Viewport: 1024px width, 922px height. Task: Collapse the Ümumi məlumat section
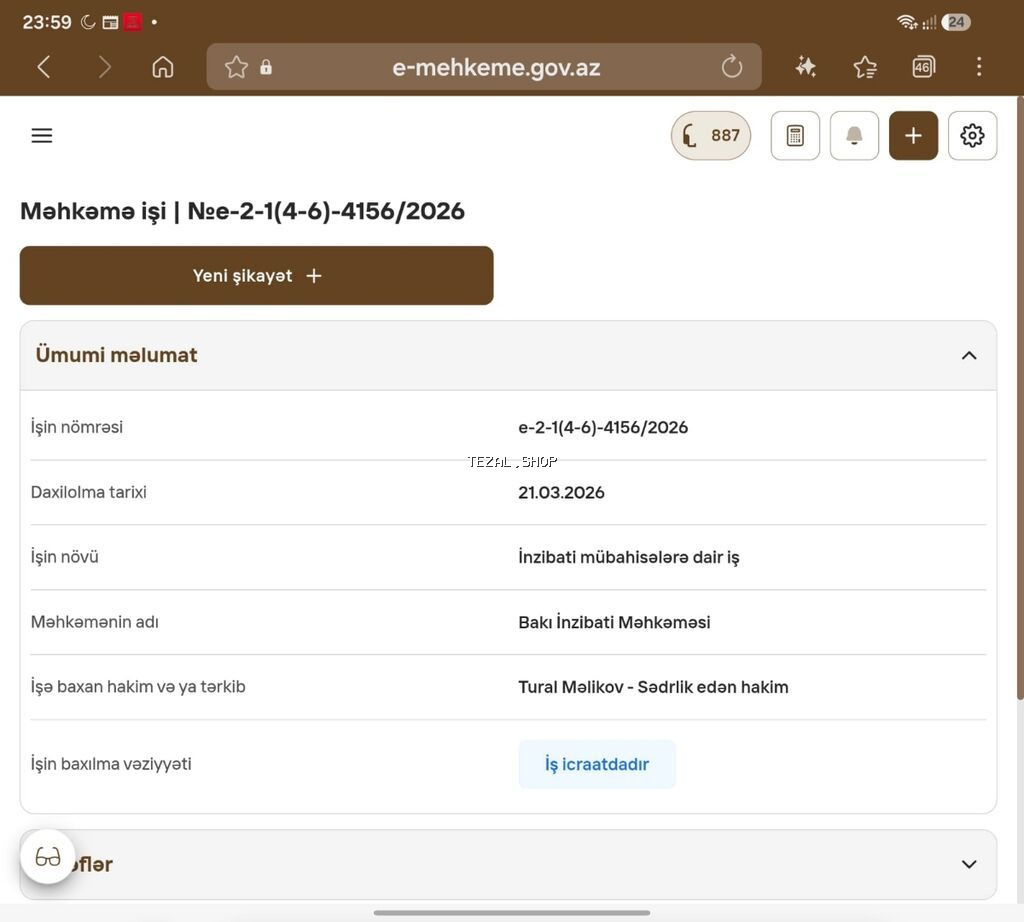coord(968,355)
